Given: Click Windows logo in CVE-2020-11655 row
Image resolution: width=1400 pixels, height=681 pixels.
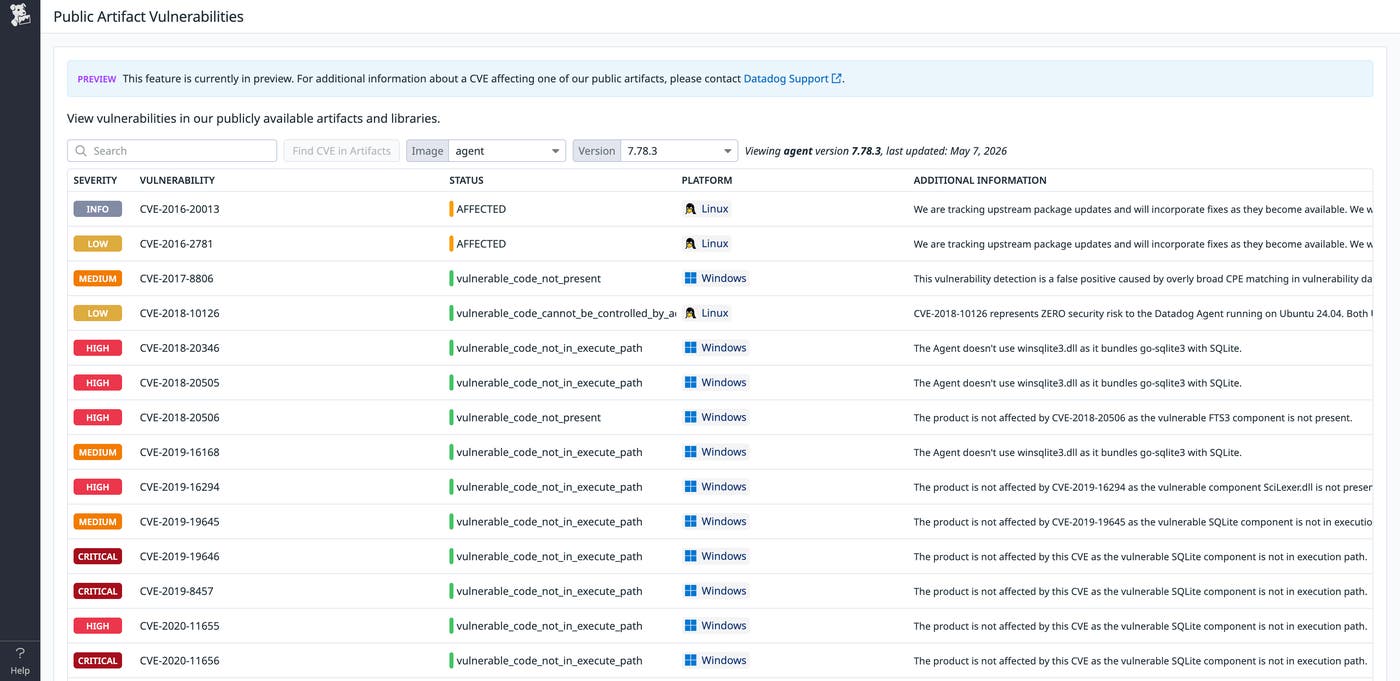Looking at the screenshot, I should [x=690, y=626].
